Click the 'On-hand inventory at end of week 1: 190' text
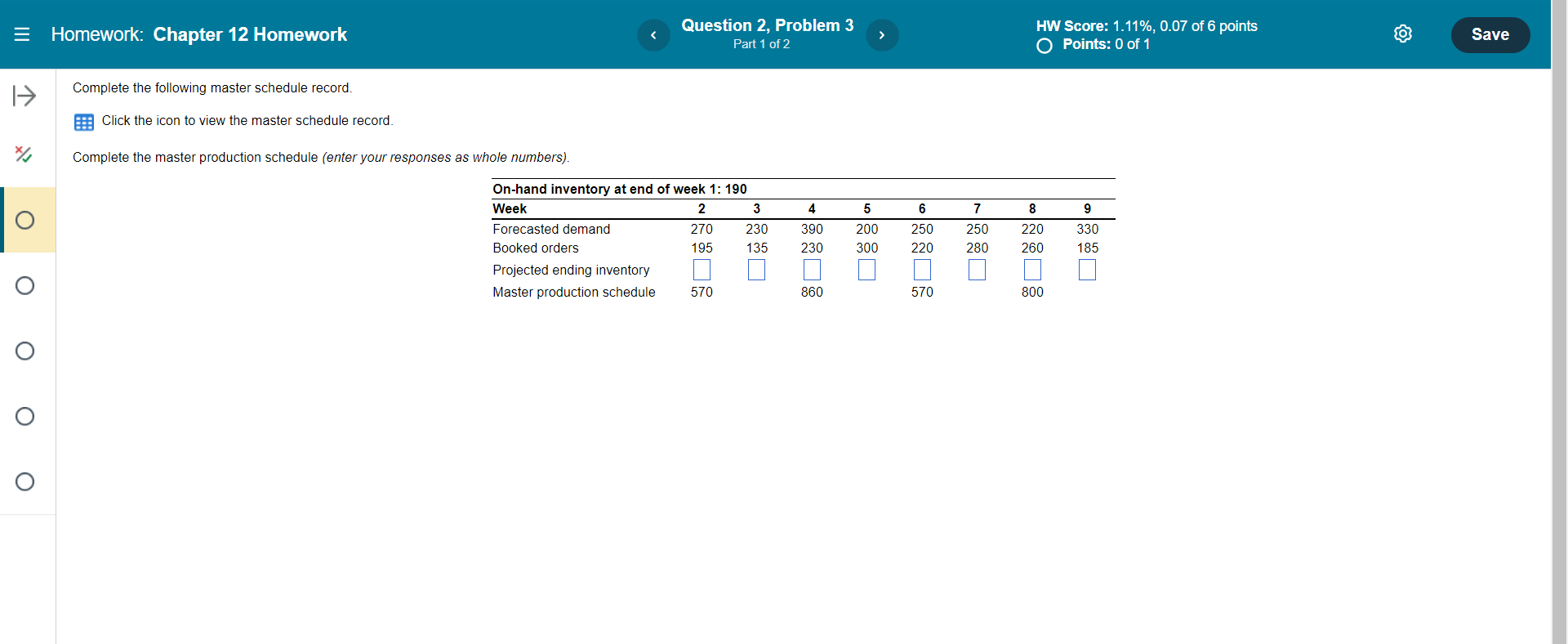The height and width of the screenshot is (644, 1568). pyautogui.click(x=620, y=190)
